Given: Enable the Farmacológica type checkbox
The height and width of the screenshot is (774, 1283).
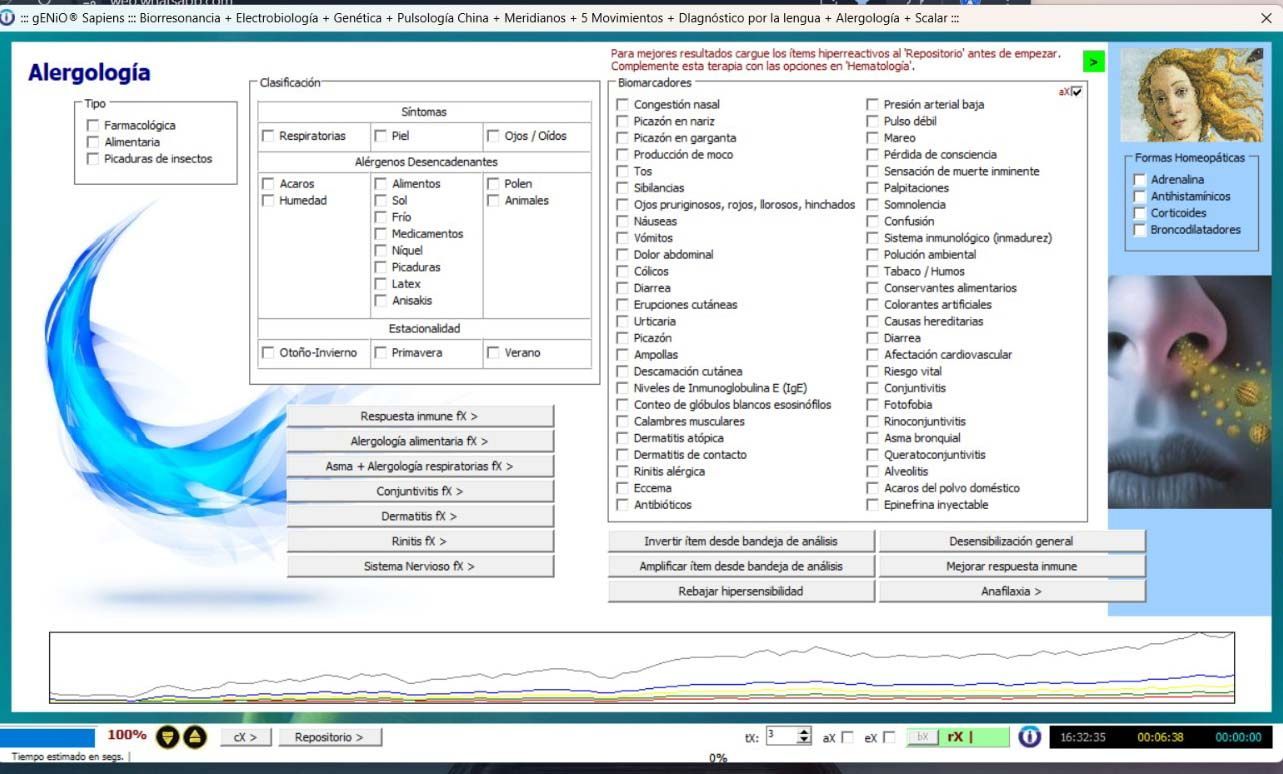Looking at the screenshot, I should pyautogui.click(x=93, y=126).
